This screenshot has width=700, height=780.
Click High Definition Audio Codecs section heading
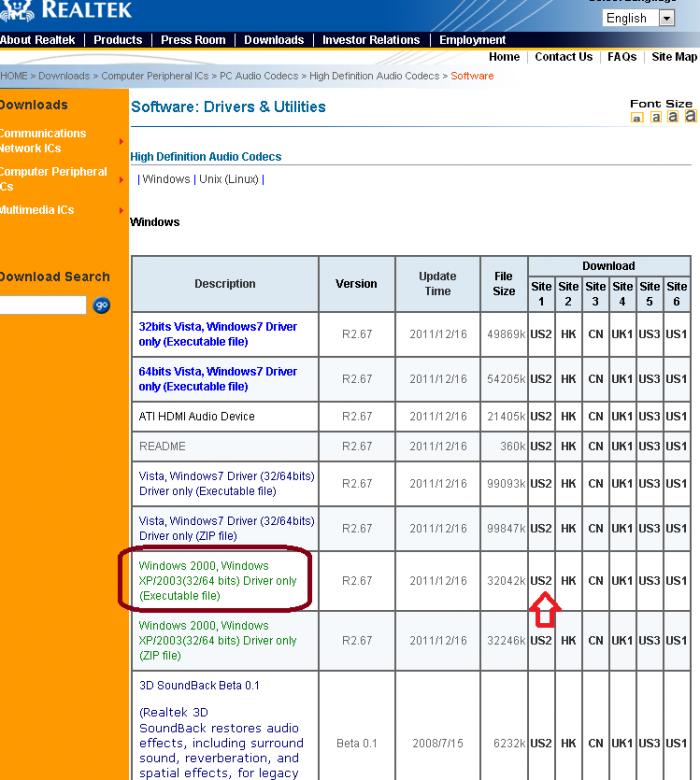click(205, 157)
